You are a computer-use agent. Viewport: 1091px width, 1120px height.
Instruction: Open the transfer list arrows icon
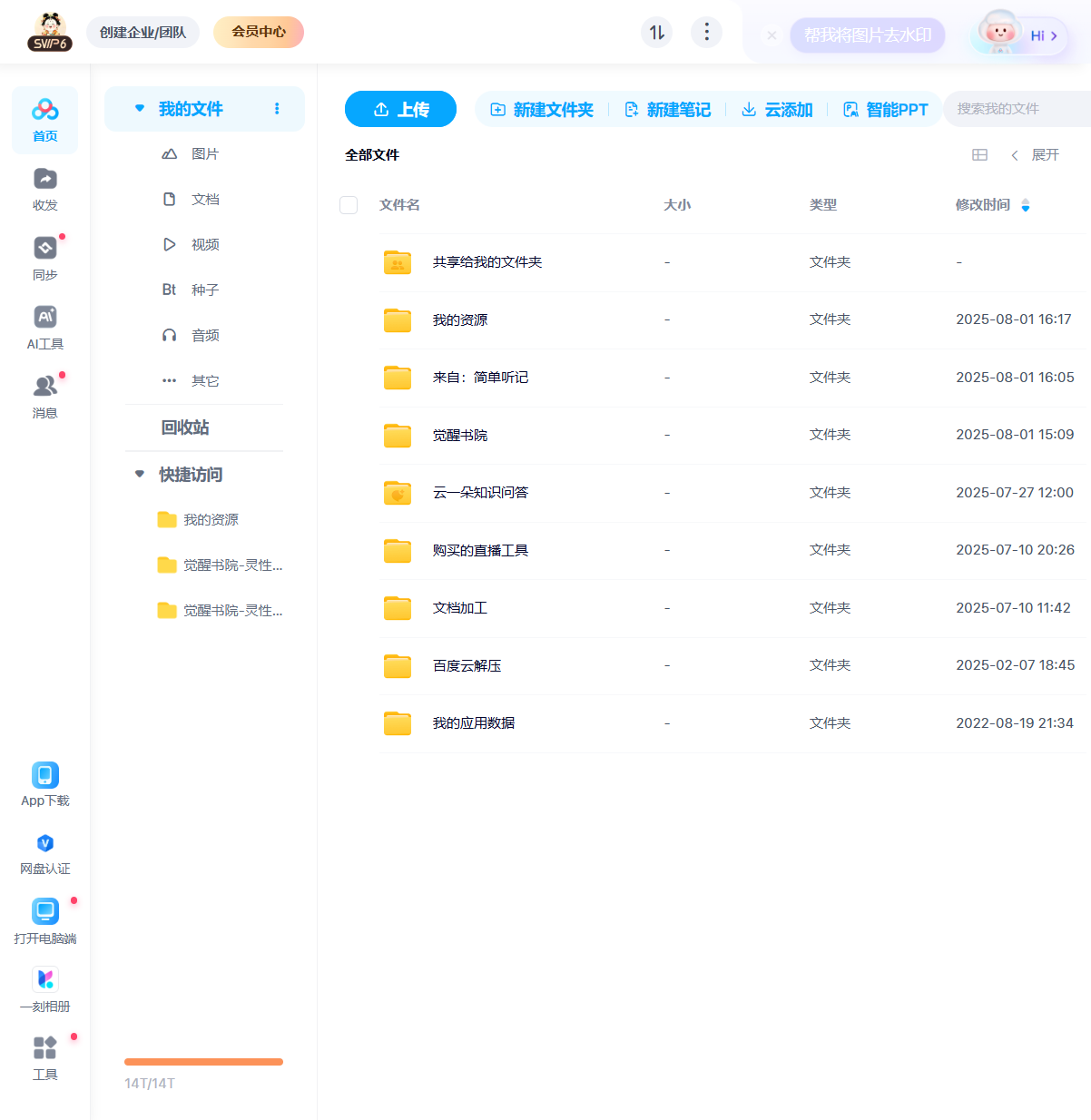[657, 33]
